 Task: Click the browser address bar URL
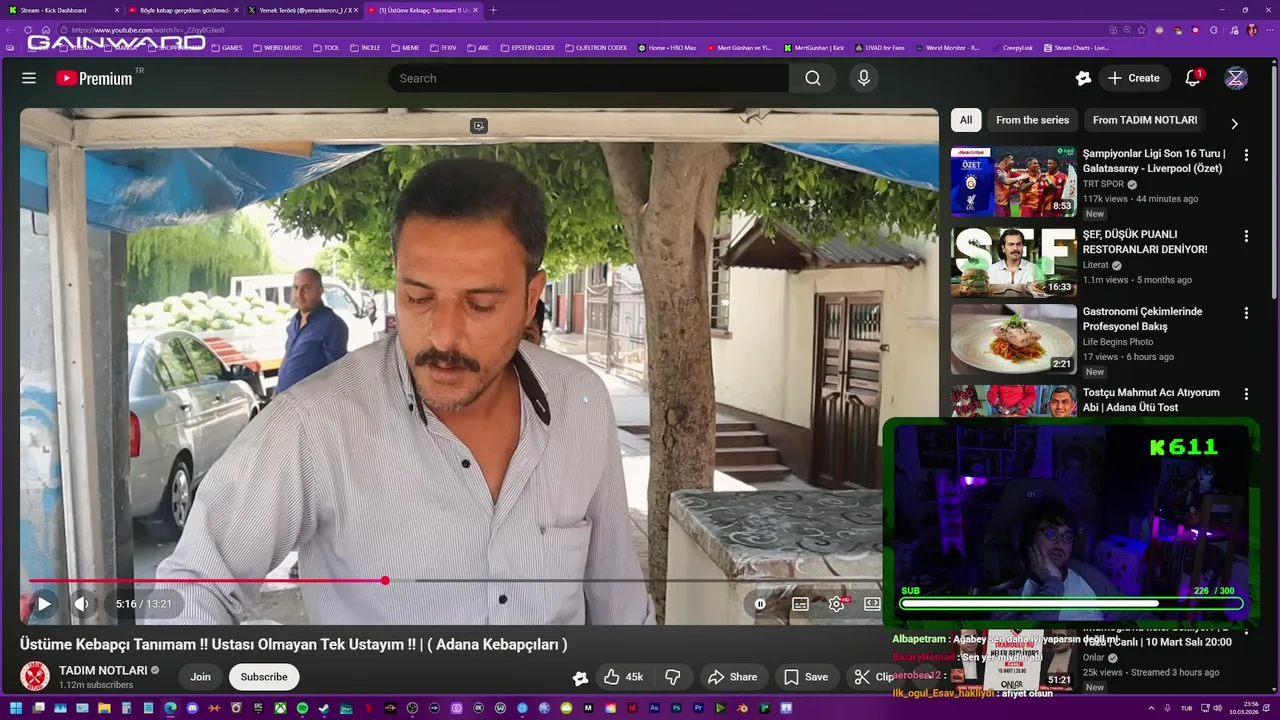[x=148, y=30]
